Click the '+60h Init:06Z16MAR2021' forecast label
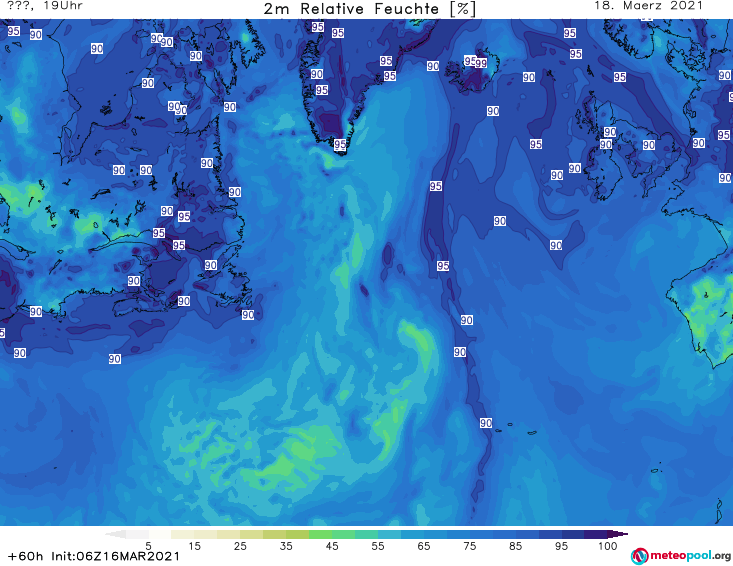Viewport: 733px width, 566px height. tap(93, 556)
